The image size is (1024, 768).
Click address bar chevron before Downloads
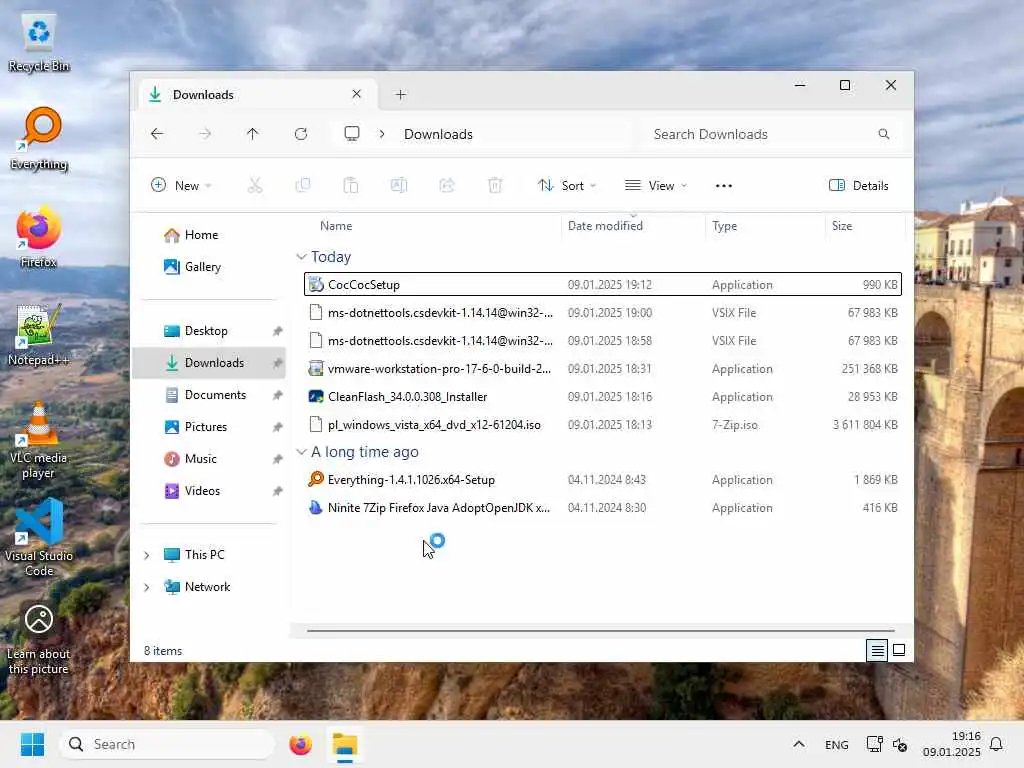pos(382,134)
